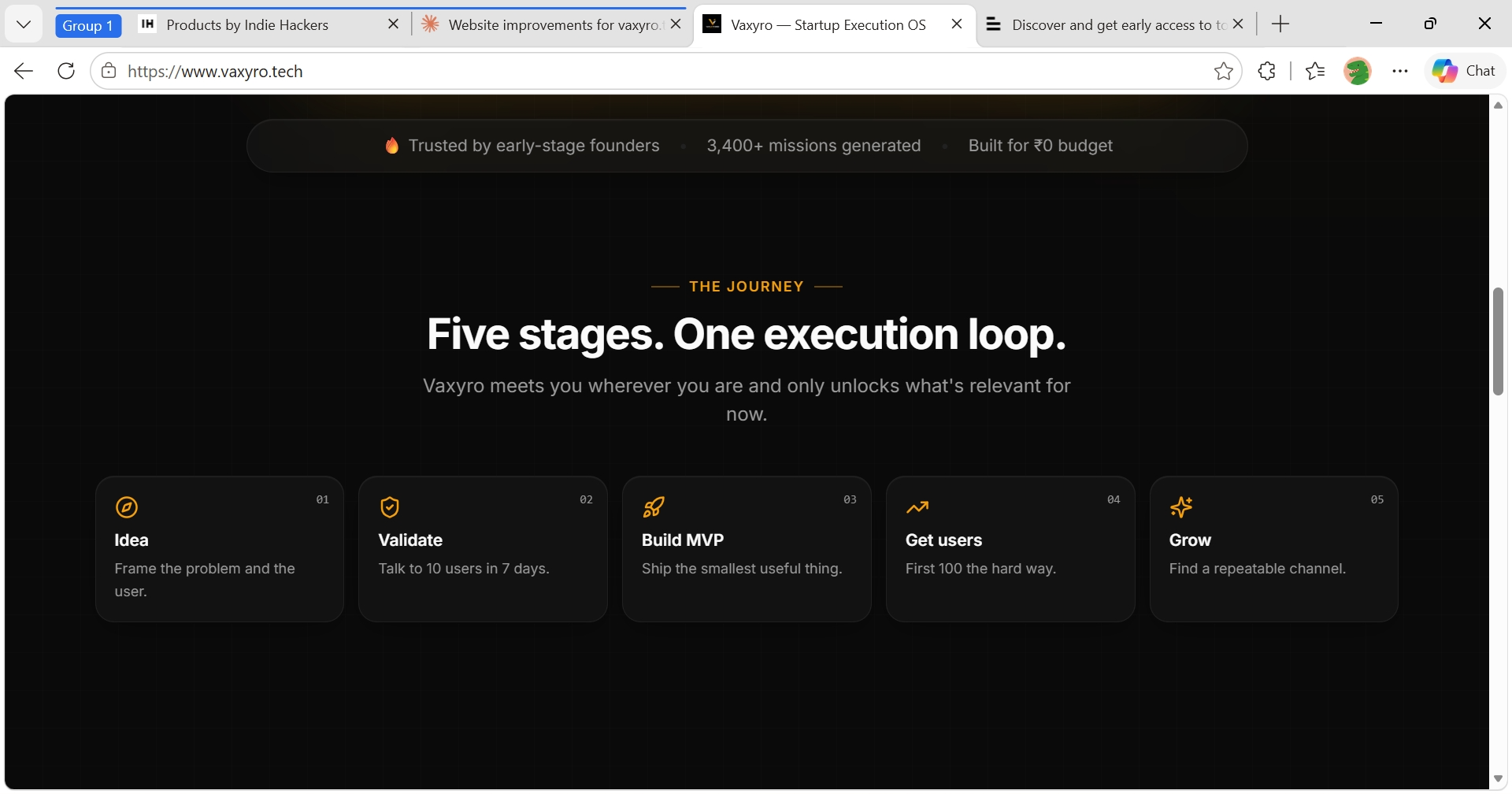The width and height of the screenshot is (1512, 794).
Task: Click Built for ₹0 budget text
Action: [x=1040, y=146]
